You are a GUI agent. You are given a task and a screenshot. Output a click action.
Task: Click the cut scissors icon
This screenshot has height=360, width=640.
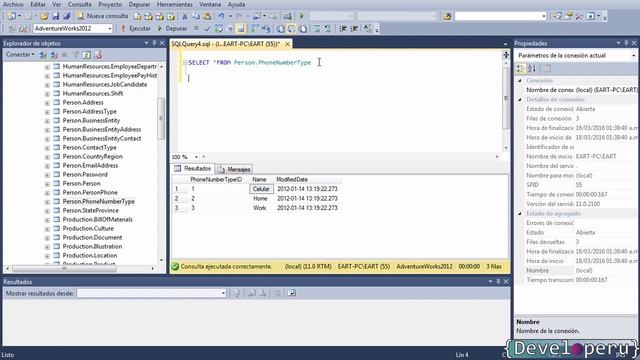coord(185,16)
